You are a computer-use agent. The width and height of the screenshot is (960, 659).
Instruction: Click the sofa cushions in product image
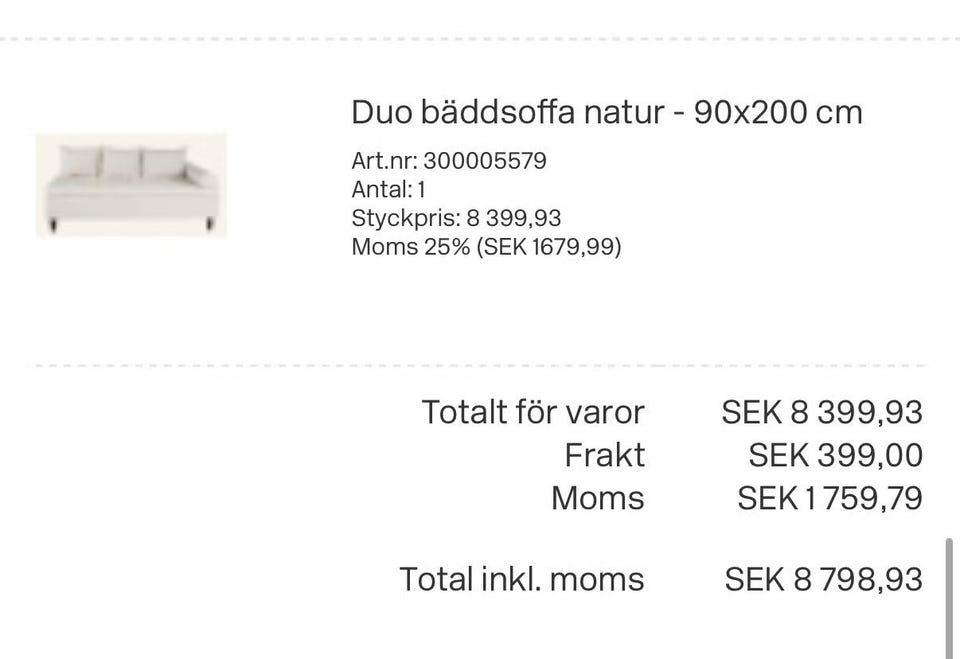point(122,162)
